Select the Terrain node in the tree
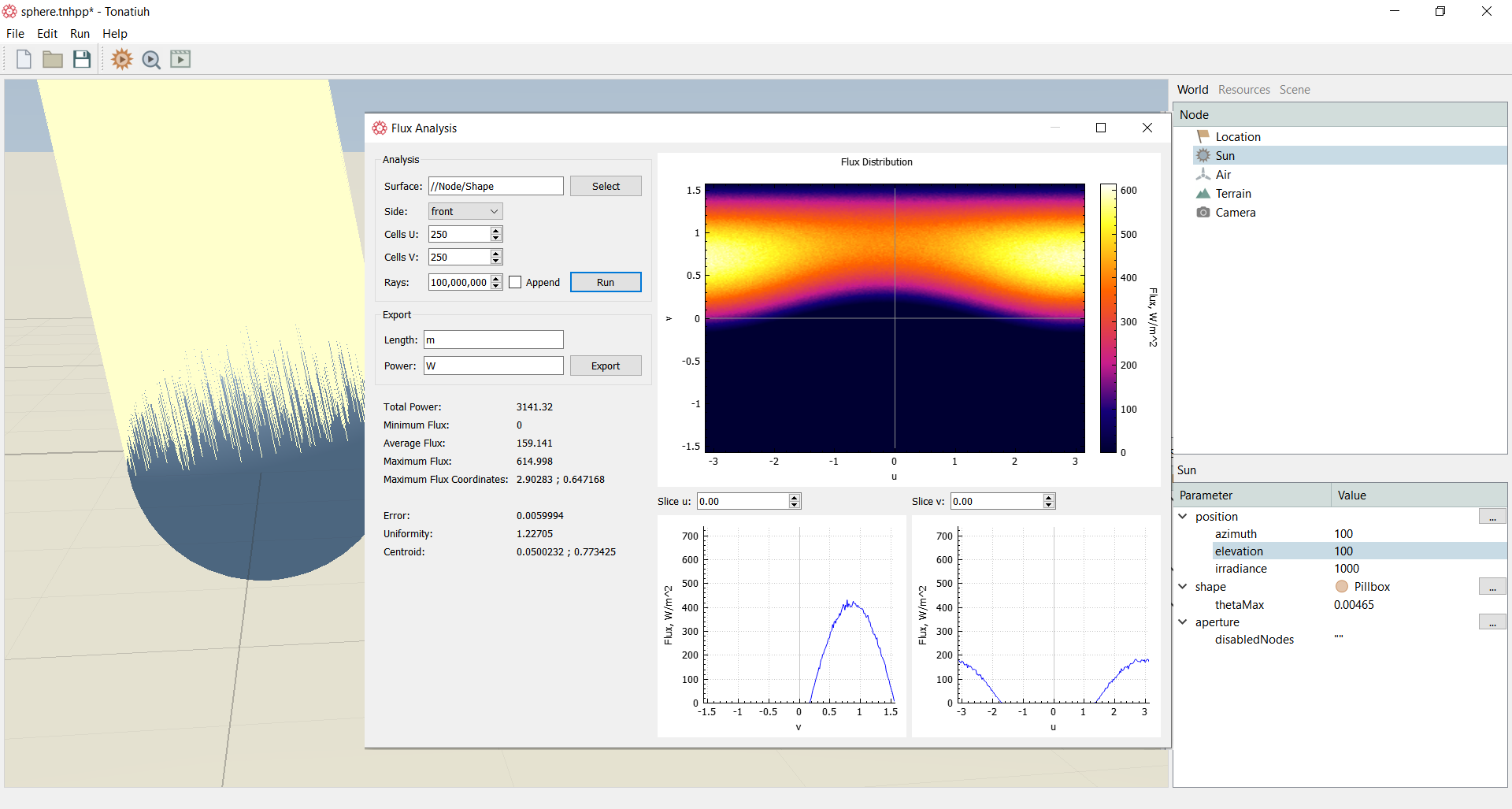Image resolution: width=1512 pixels, height=809 pixels. click(1233, 194)
